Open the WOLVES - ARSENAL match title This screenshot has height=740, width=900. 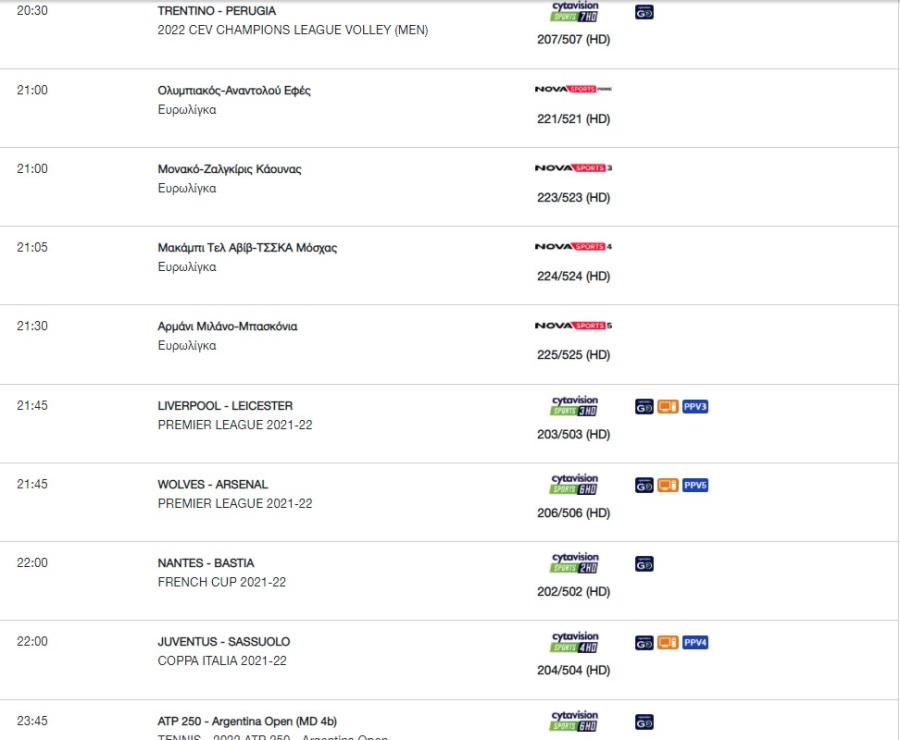click(x=212, y=484)
